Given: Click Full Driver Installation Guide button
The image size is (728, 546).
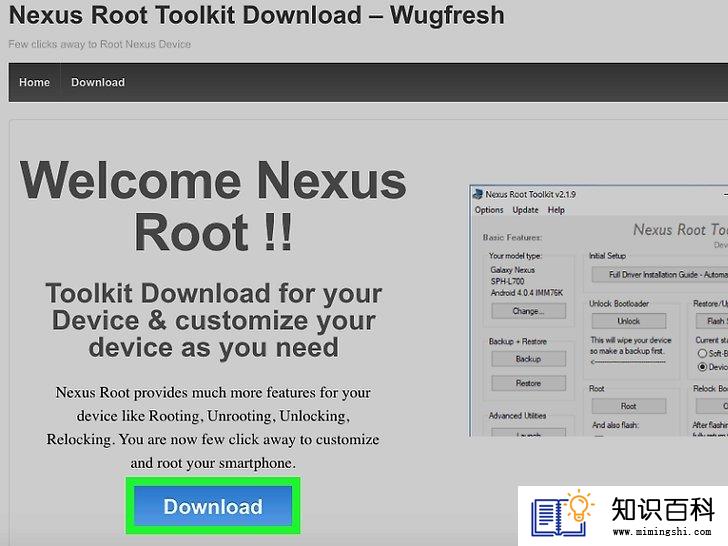Looking at the screenshot, I should coord(660,274).
